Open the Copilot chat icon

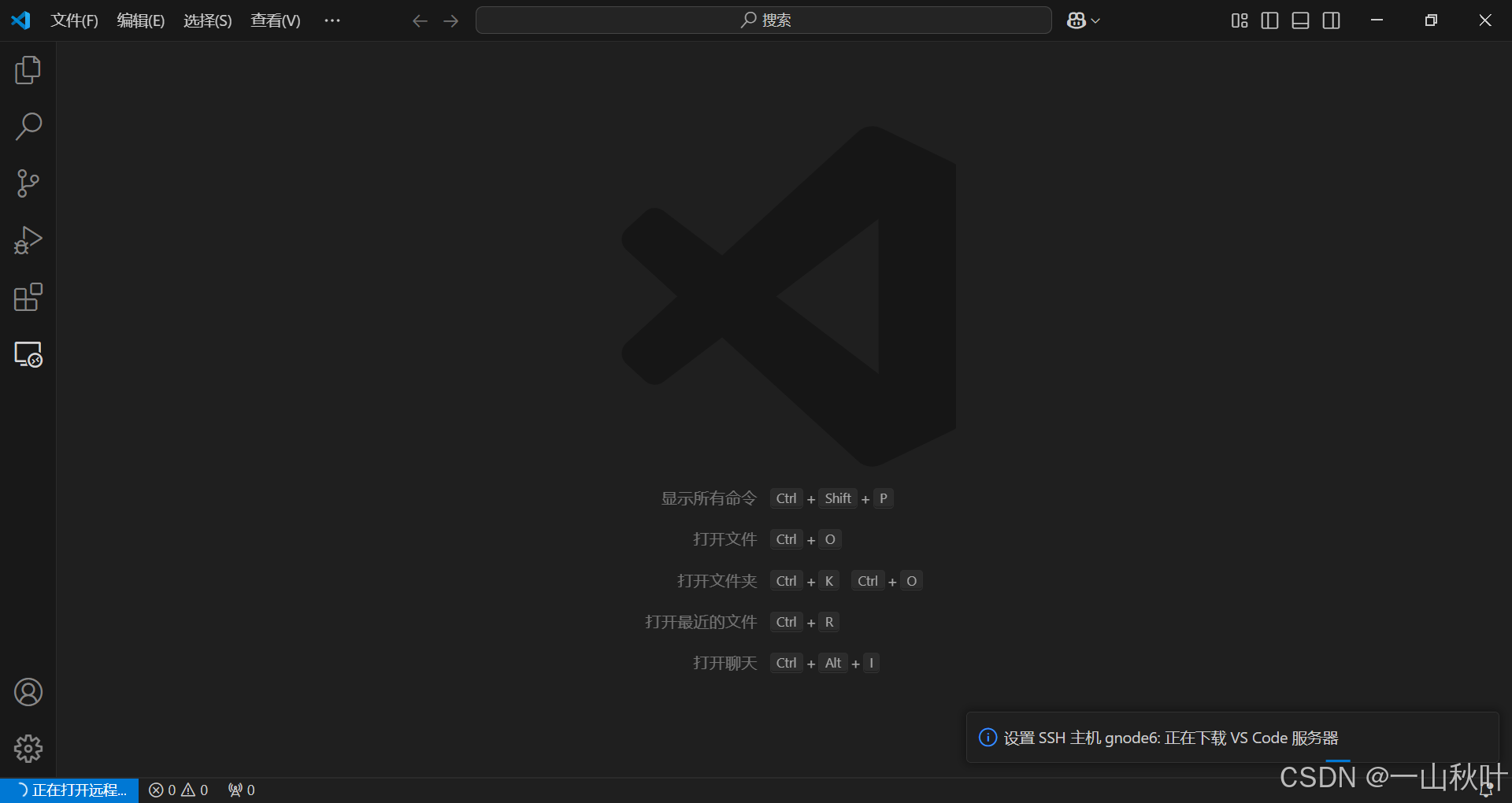[x=1077, y=20]
